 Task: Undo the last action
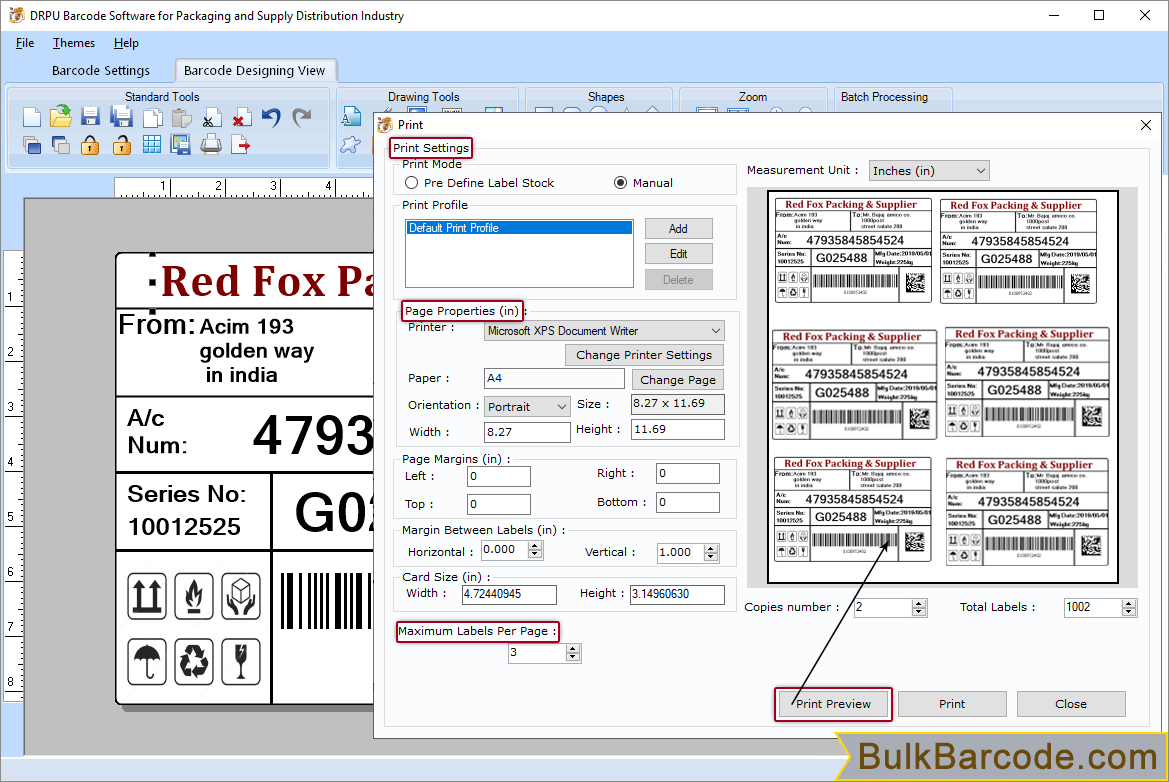tap(271, 117)
